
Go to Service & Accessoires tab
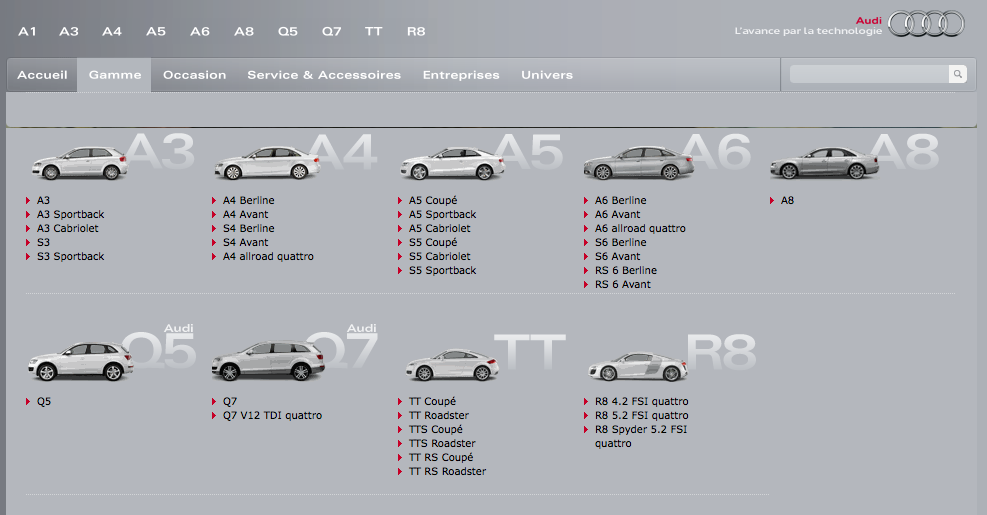coord(324,75)
